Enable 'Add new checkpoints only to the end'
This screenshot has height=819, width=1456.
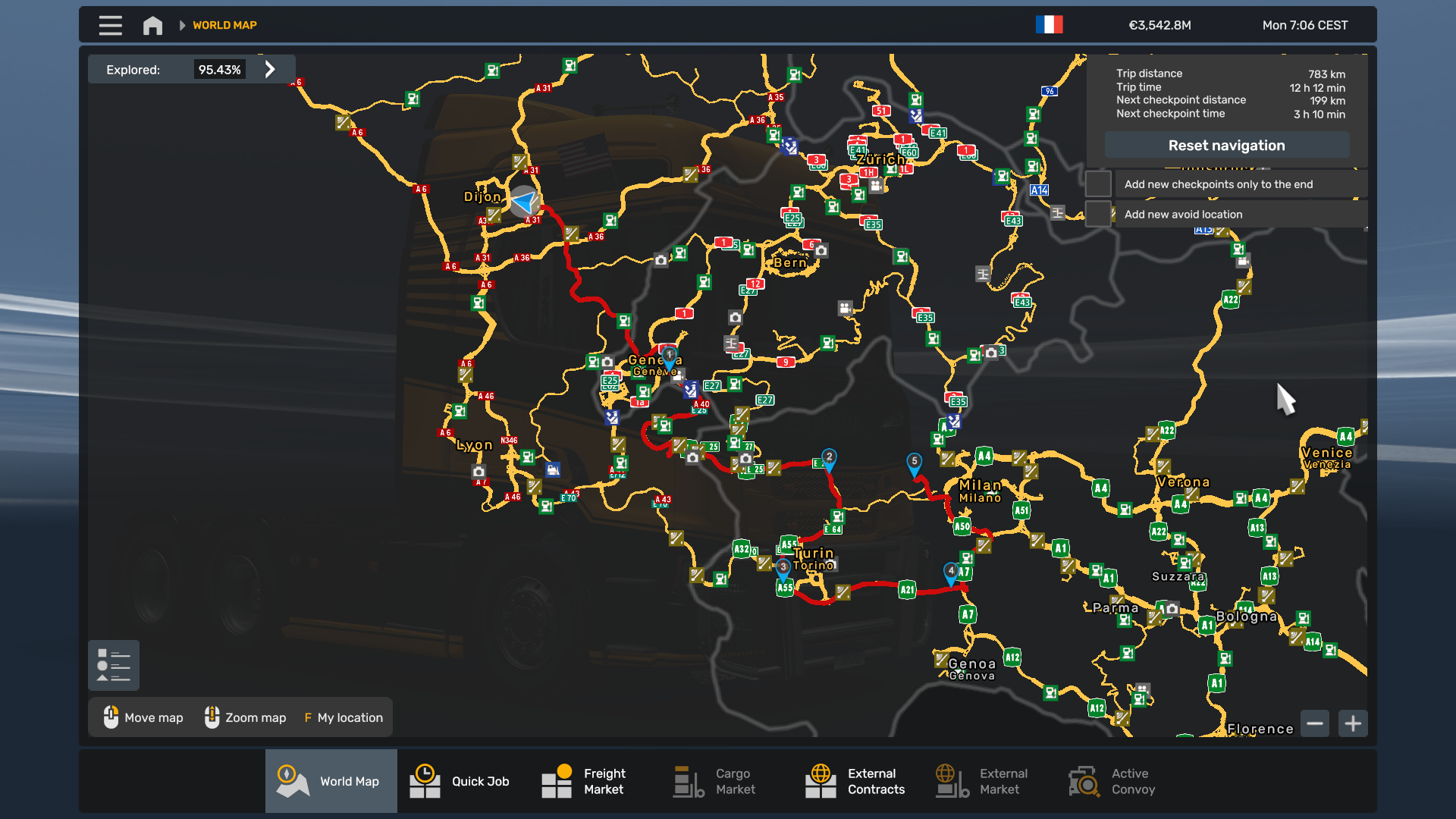click(1098, 184)
